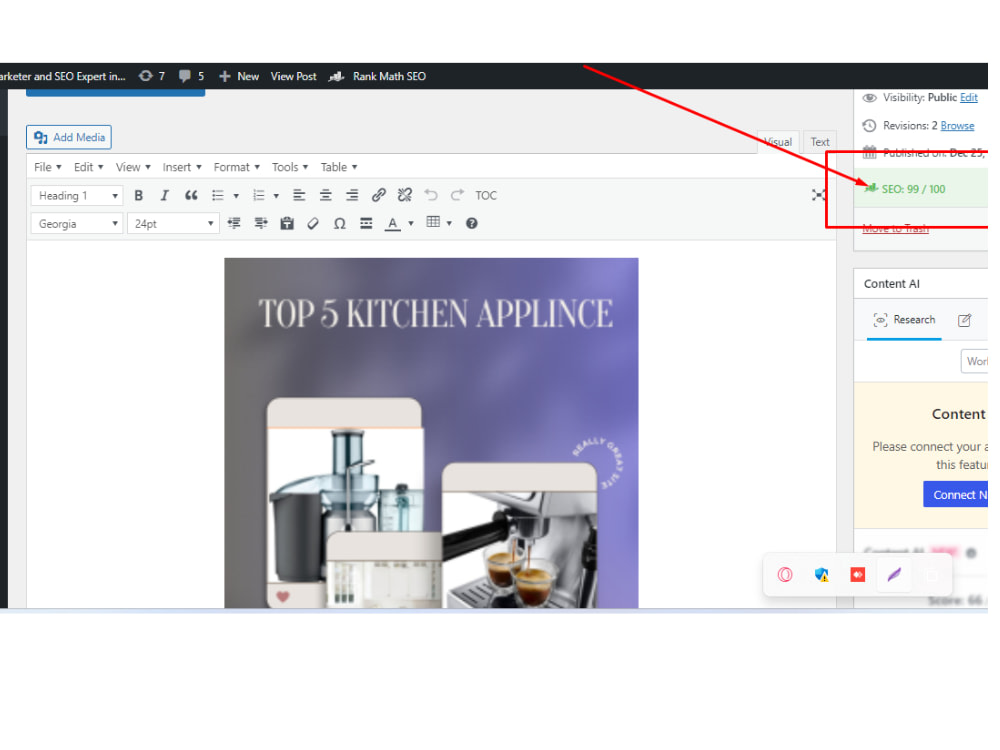The image size is (1000, 750).
Task: Expand the text color picker arrow
Action: tap(411, 223)
